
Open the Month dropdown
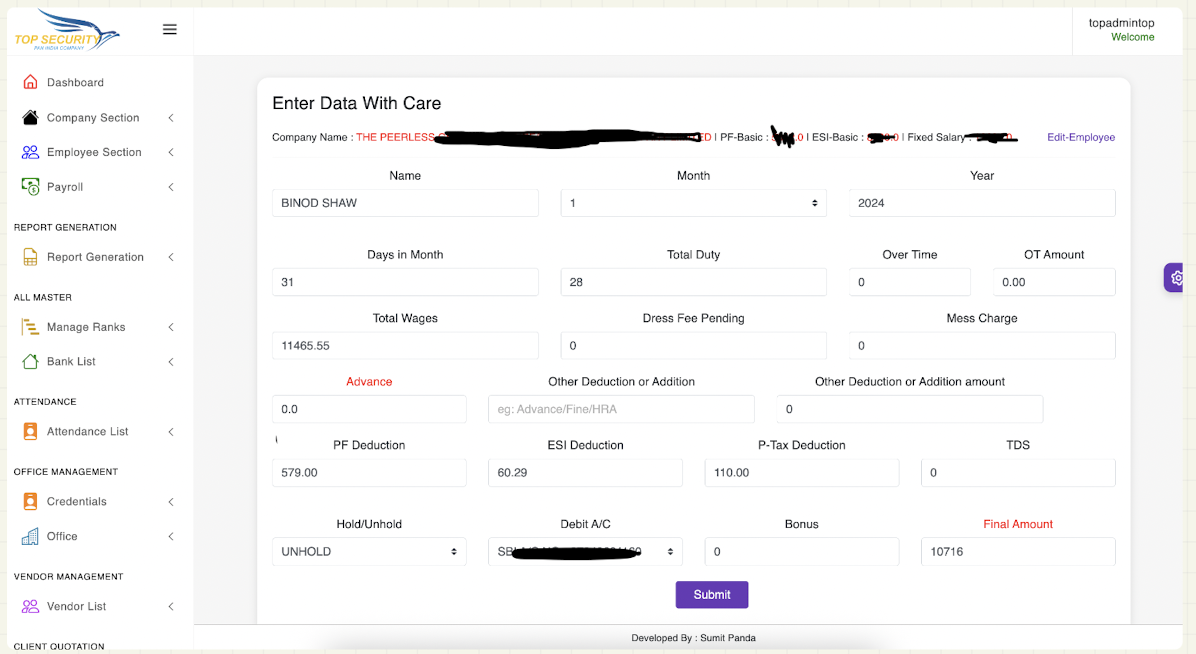(693, 203)
